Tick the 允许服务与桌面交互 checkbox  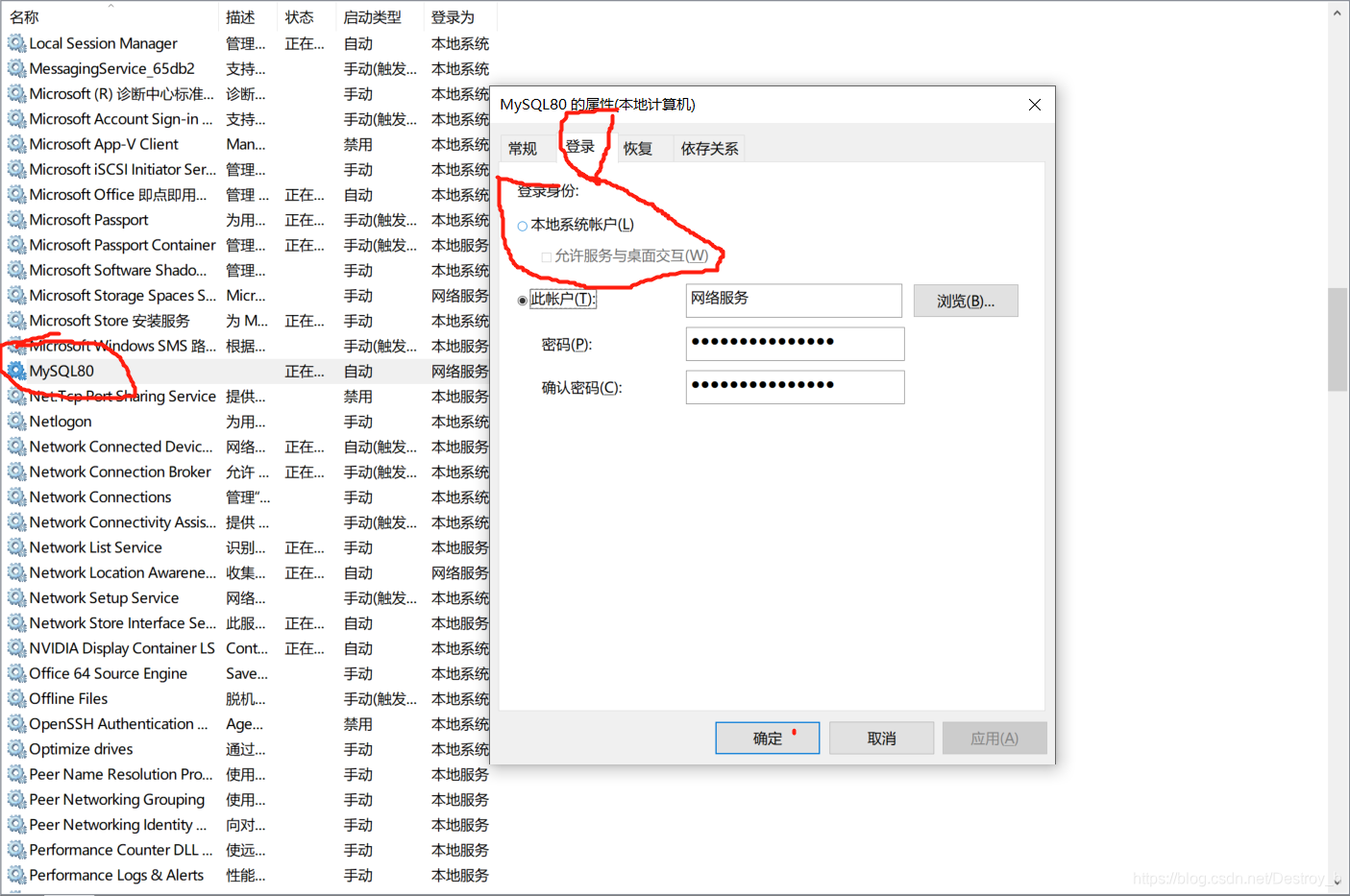click(547, 257)
